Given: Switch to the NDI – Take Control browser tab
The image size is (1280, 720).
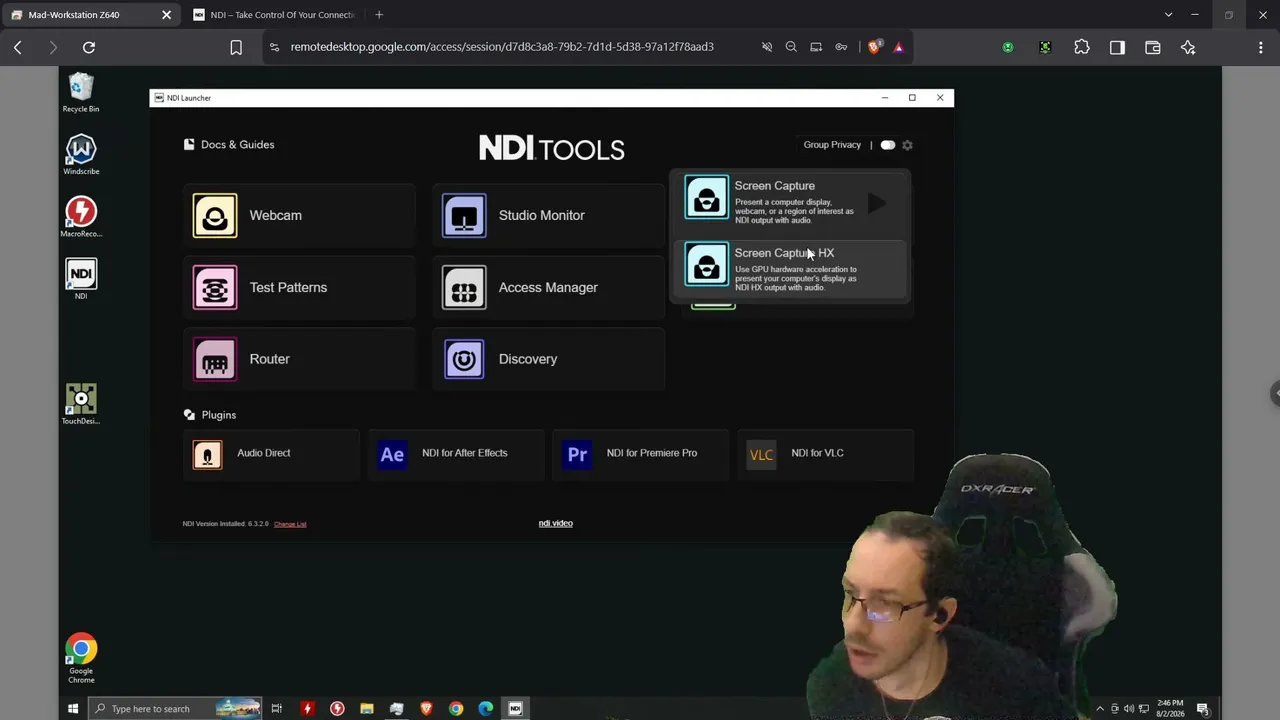Looking at the screenshot, I should pyautogui.click(x=273, y=15).
